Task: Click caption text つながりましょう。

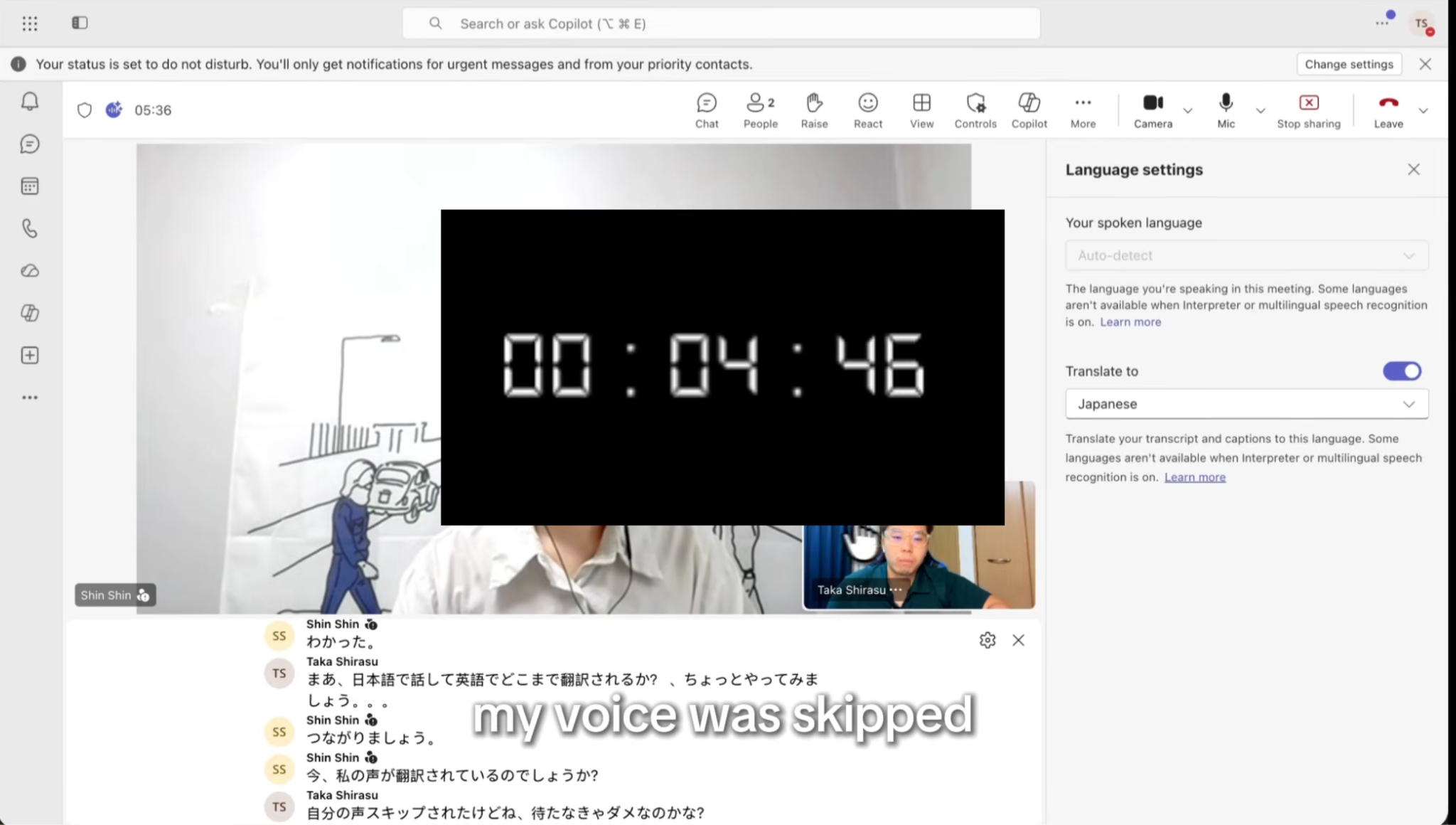Action: point(372,738)
